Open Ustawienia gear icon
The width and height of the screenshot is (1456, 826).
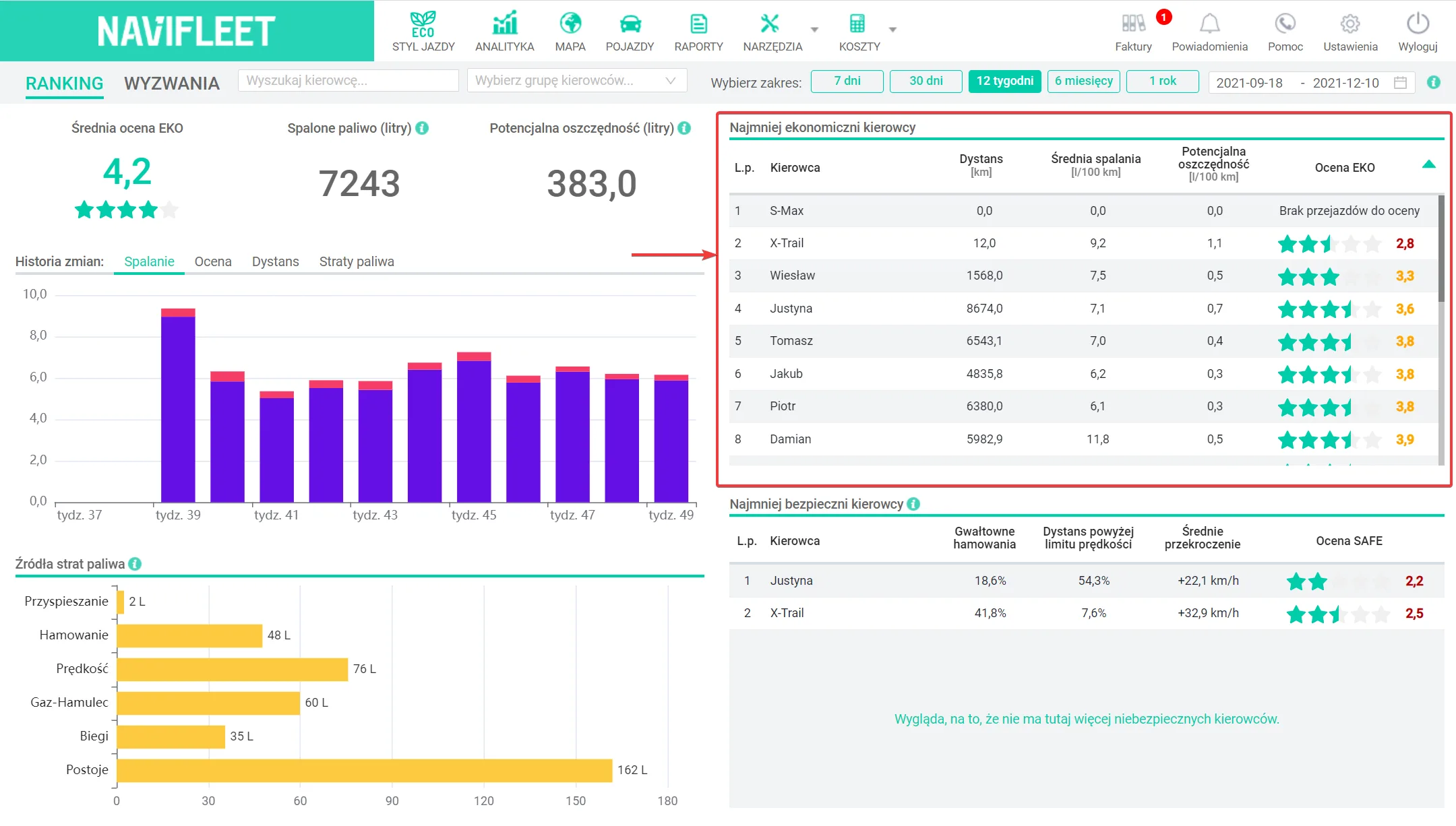click(x=1349, y=24)
